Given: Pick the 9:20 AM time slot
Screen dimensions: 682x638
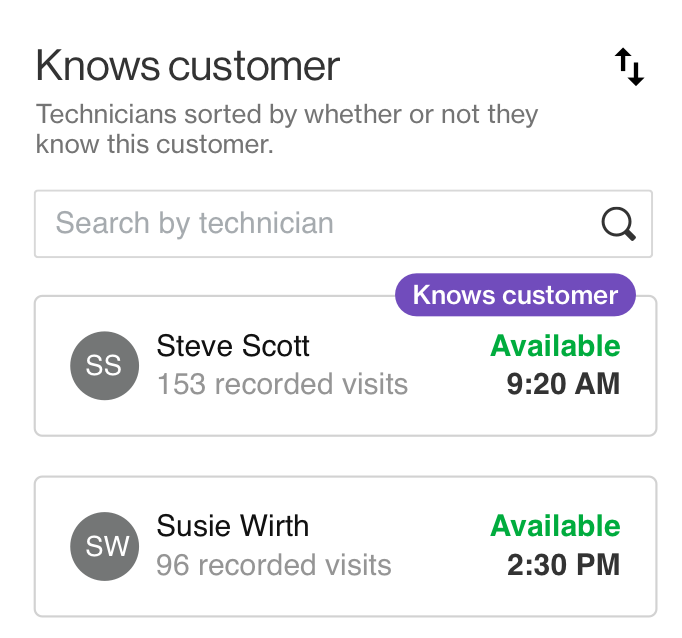Looking at the screenshot, I should pos(563,384).
